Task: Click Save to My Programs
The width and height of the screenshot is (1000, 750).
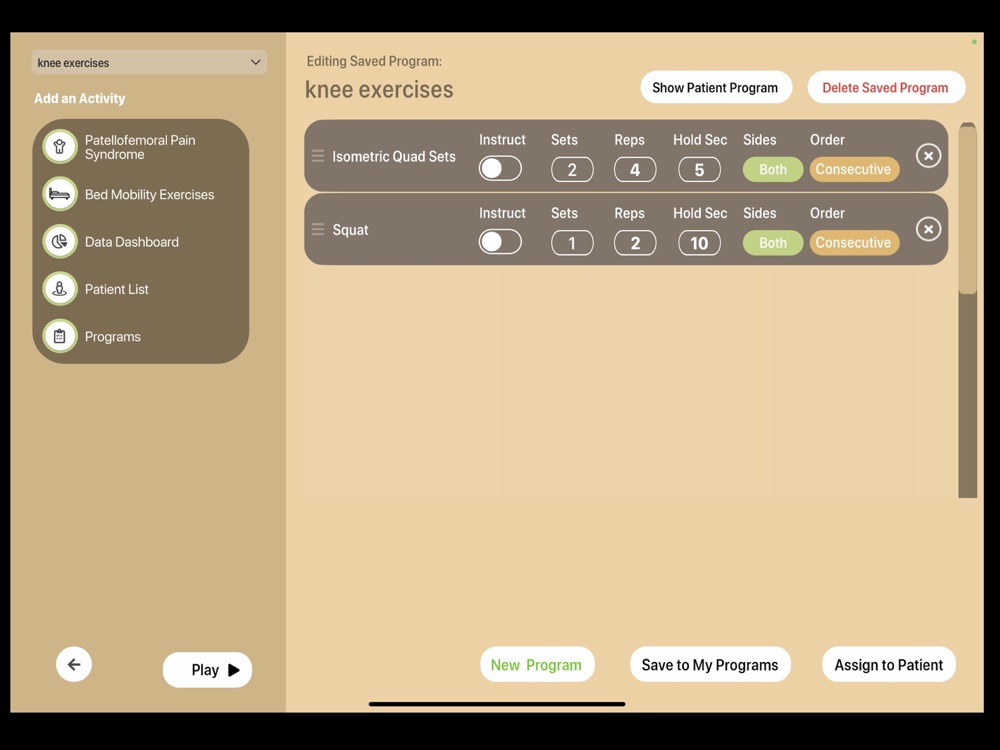Action: [x=710, y=665]
